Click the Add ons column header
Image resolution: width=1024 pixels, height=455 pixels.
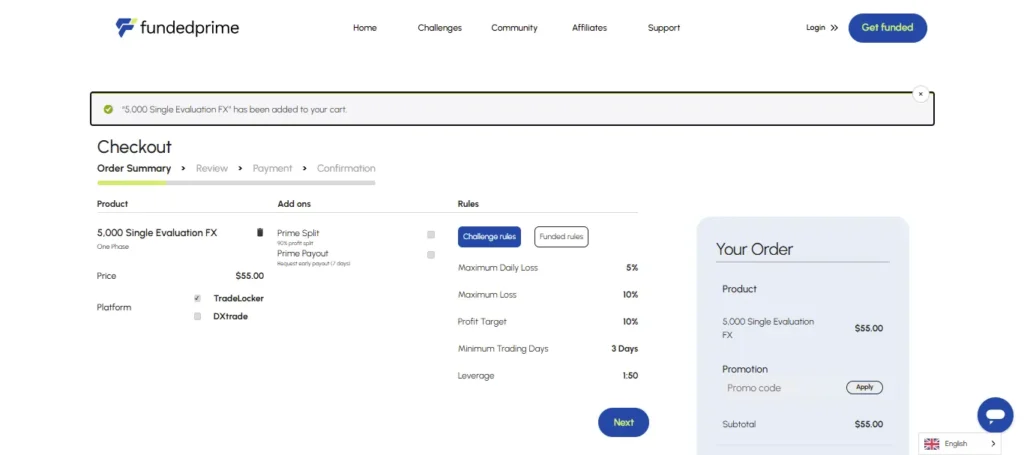(x=294, y=204)
